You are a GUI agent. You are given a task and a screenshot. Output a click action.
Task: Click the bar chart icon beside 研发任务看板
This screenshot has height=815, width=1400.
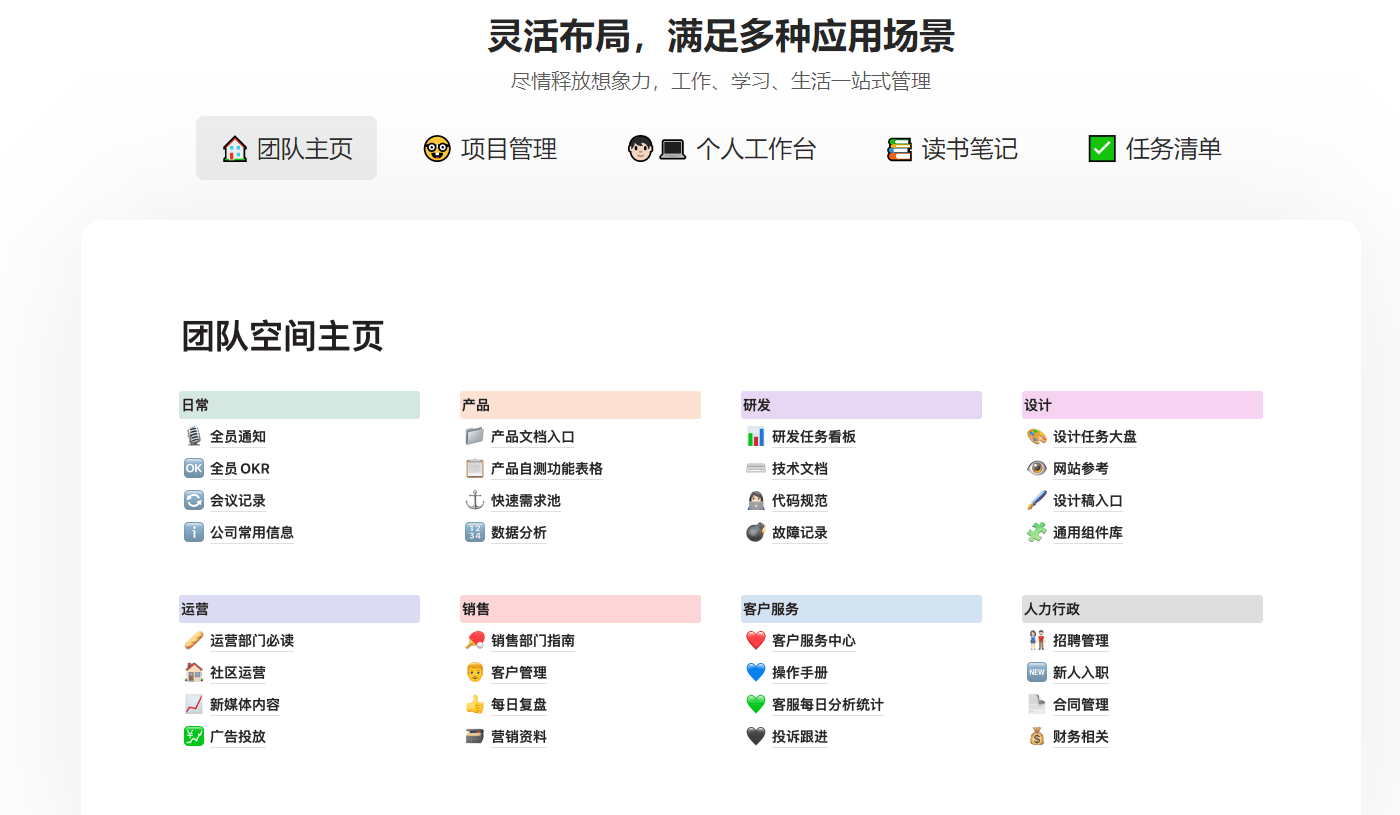tap(755, 437)
